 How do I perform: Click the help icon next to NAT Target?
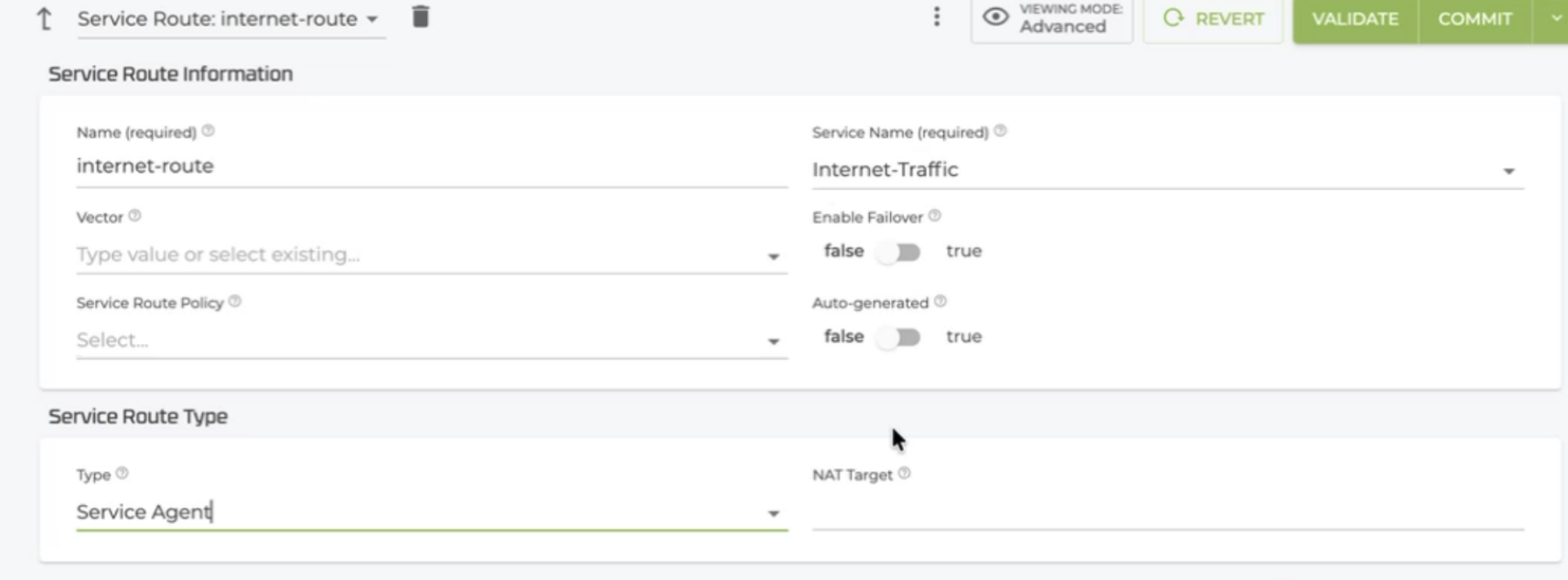[x=904, y=473]
